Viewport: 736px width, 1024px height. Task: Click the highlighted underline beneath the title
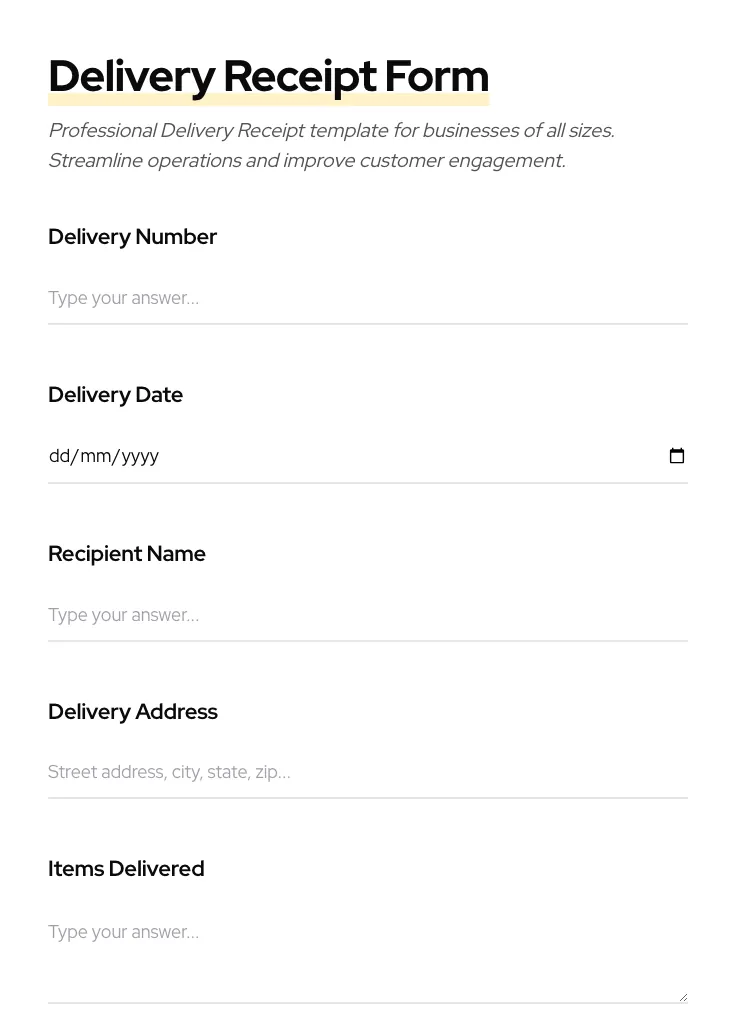(268, 99)
